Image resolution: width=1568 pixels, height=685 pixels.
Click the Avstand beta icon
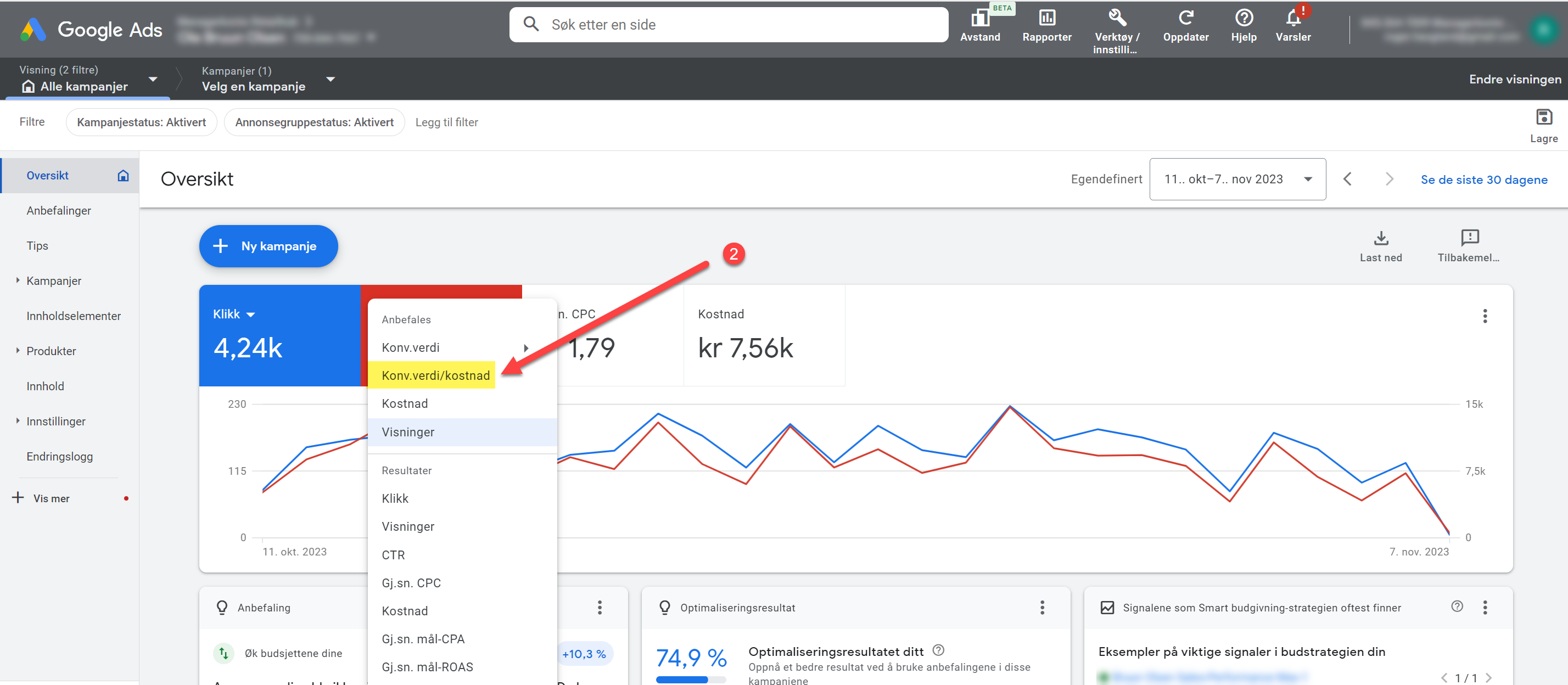(979, 18)
